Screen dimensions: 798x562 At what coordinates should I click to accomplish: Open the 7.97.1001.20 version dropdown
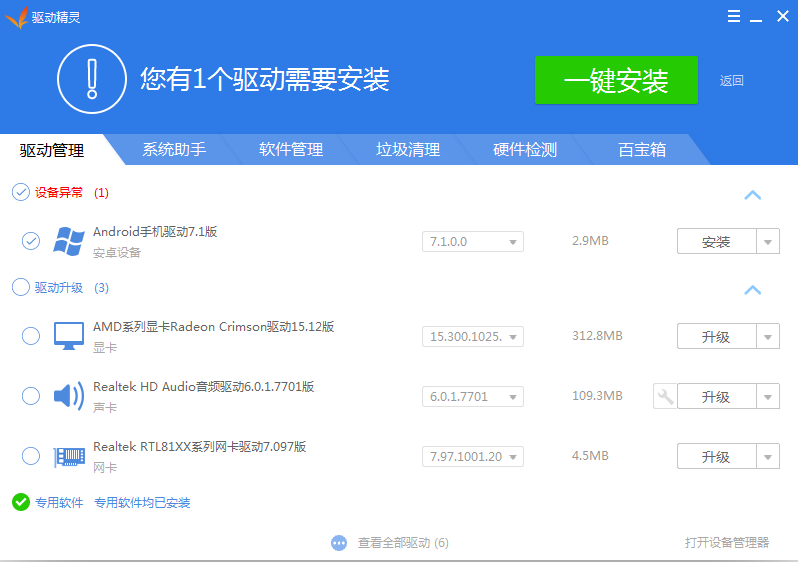[x=473, y=457]
